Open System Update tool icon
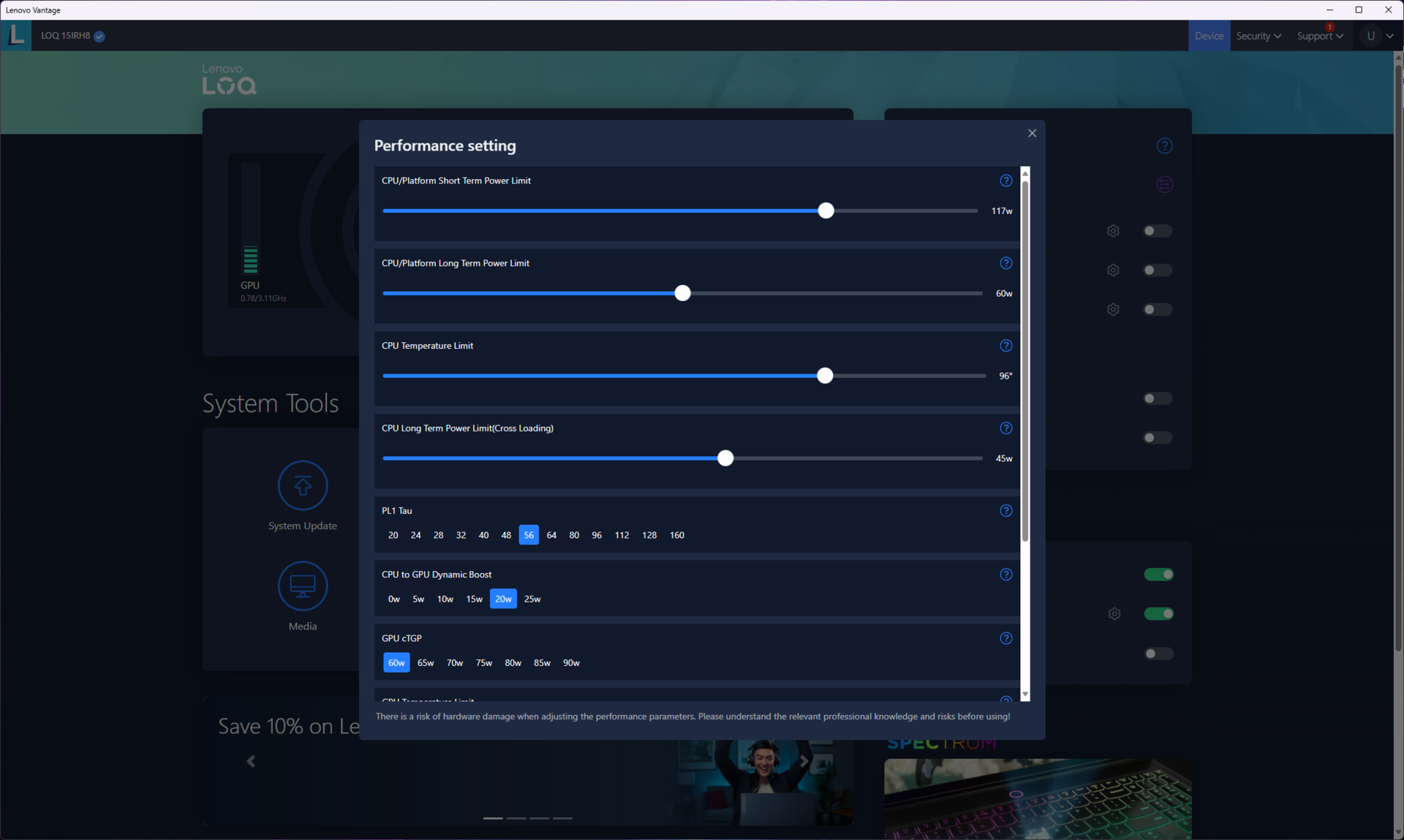This screenshot has width=1404, height=840. [302, 485]
